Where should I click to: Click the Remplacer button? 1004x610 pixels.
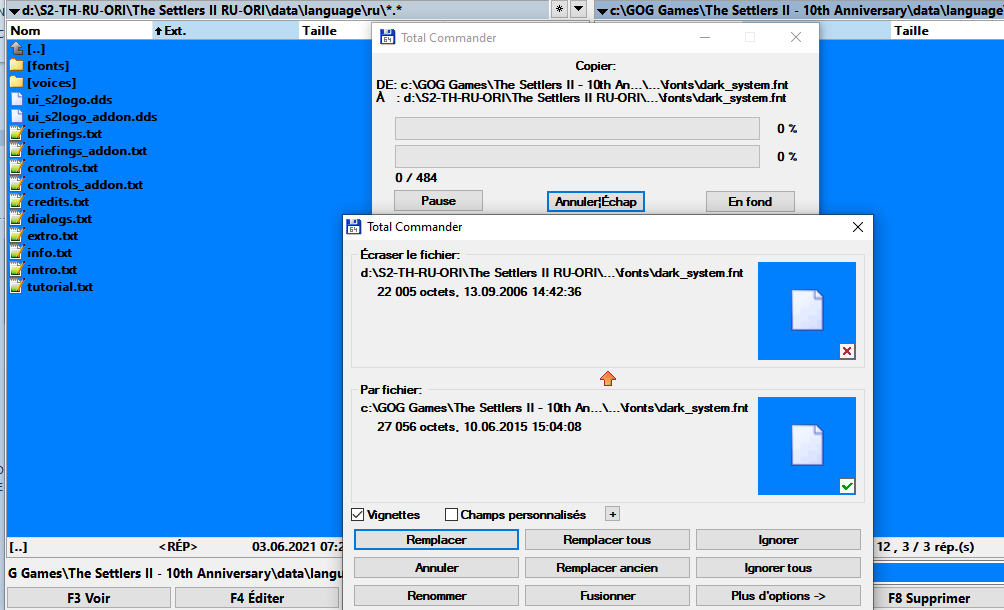(436, 540)
